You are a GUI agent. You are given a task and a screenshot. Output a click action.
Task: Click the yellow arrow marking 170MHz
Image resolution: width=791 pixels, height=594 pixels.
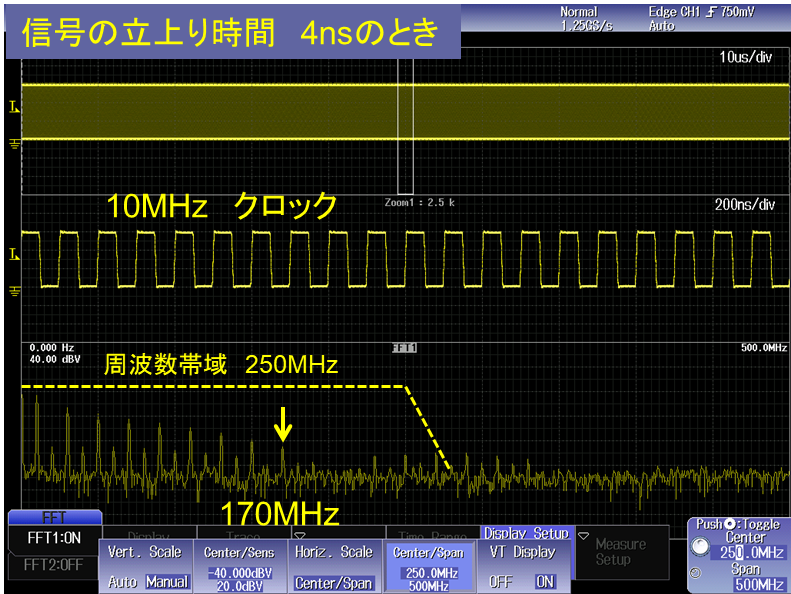[283, 428]
